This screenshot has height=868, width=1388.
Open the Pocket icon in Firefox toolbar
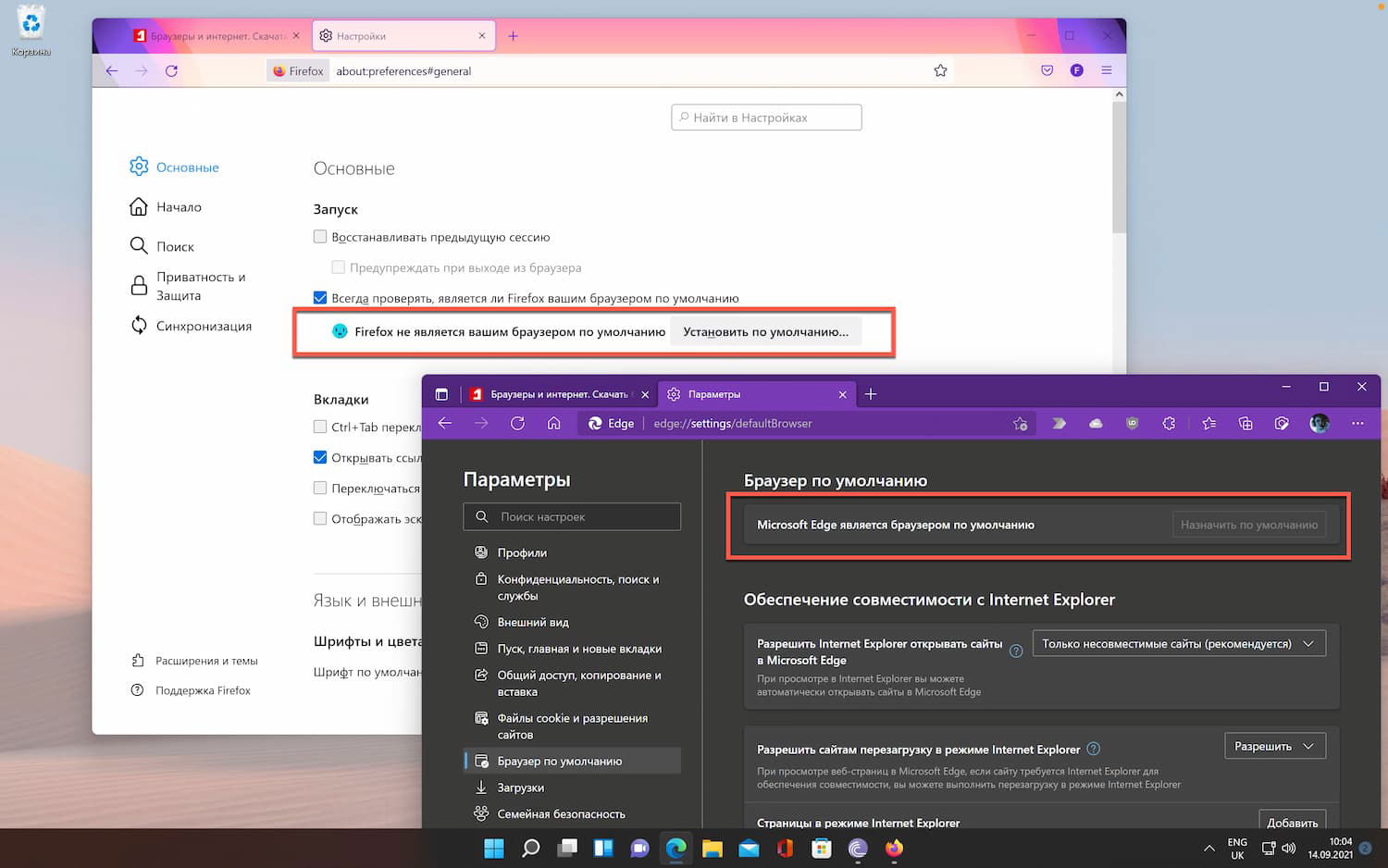[1047, 70]
